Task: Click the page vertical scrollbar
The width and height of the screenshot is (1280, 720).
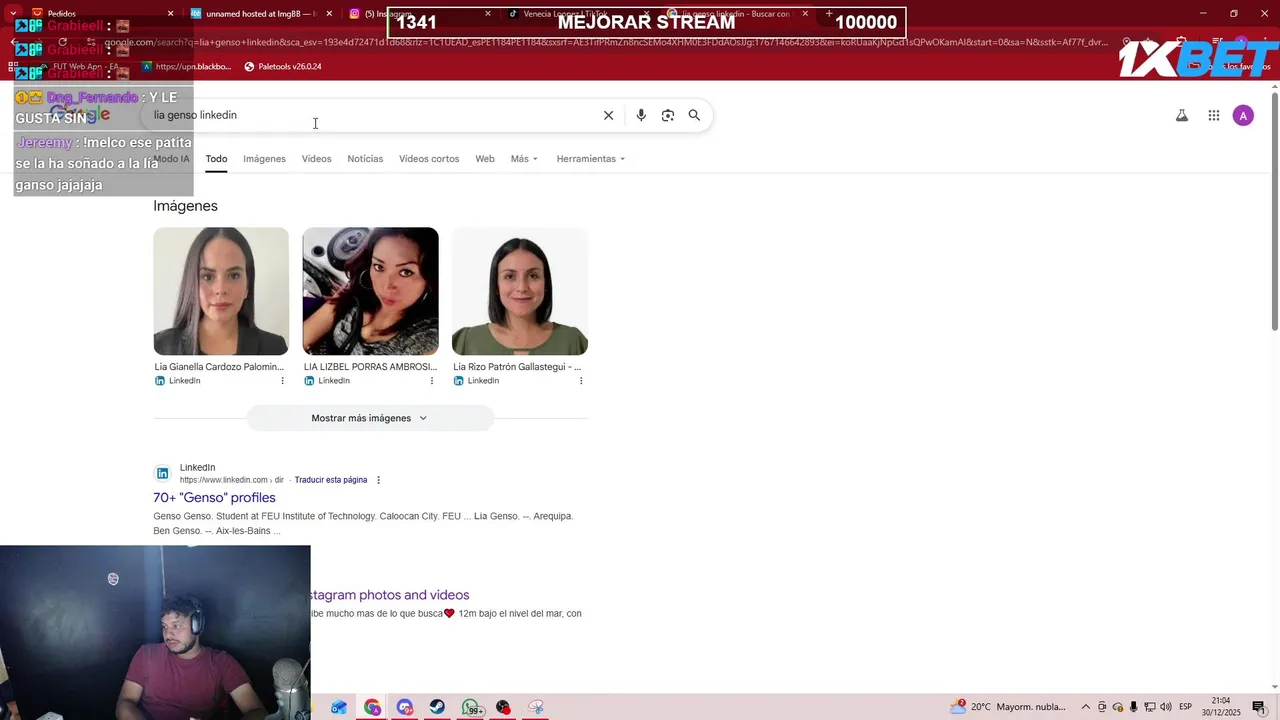Action: (x=1274, y=210)
